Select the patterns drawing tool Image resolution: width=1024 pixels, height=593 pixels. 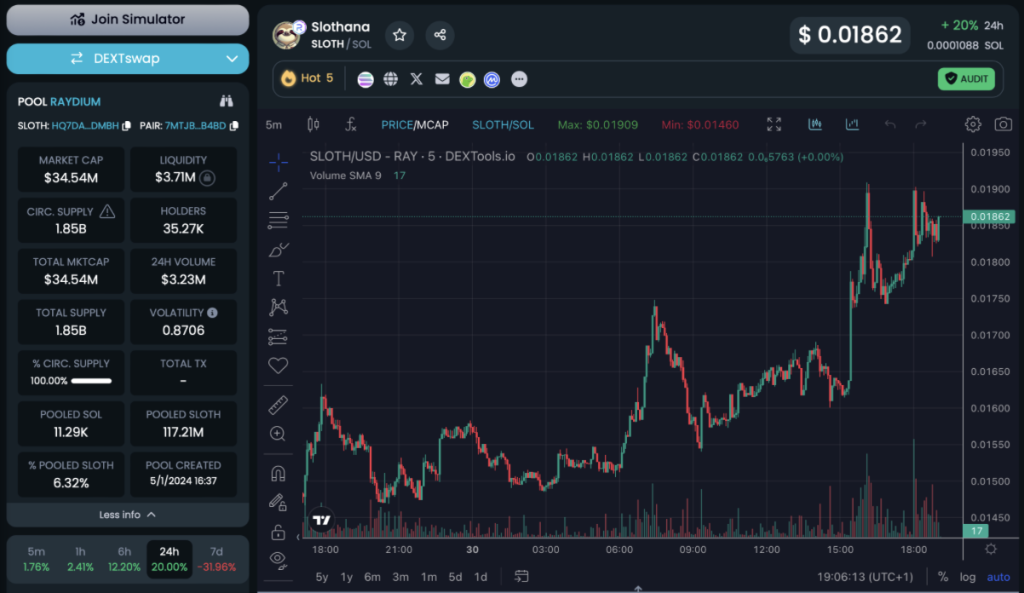click(278, 307)
